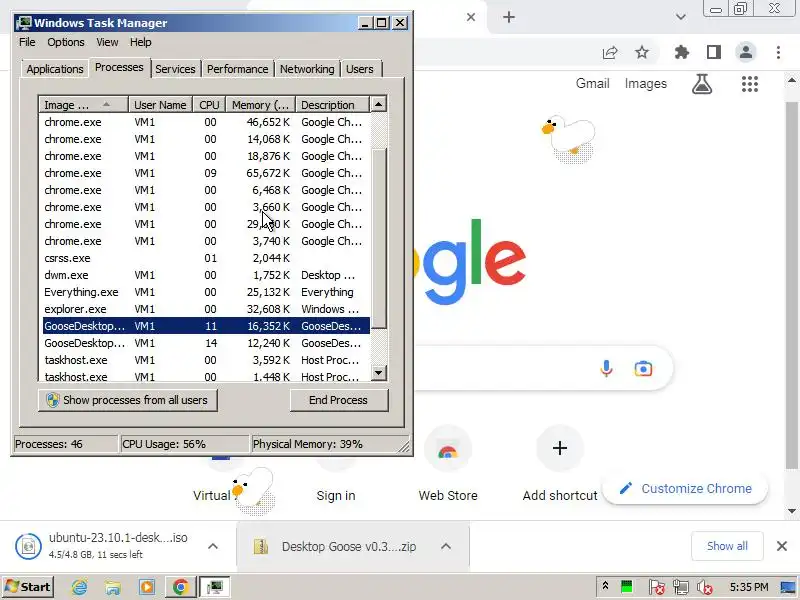Click Customize Chrome button
800x600 pixels.
[685, 489]
